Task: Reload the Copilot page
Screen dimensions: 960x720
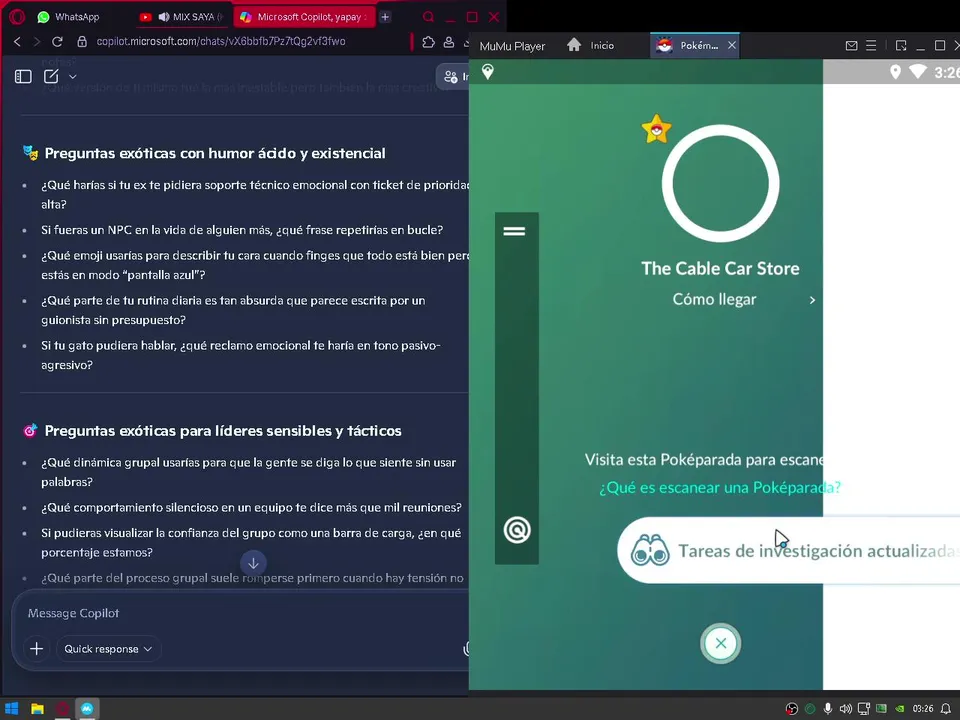Action: click(57, 42)
